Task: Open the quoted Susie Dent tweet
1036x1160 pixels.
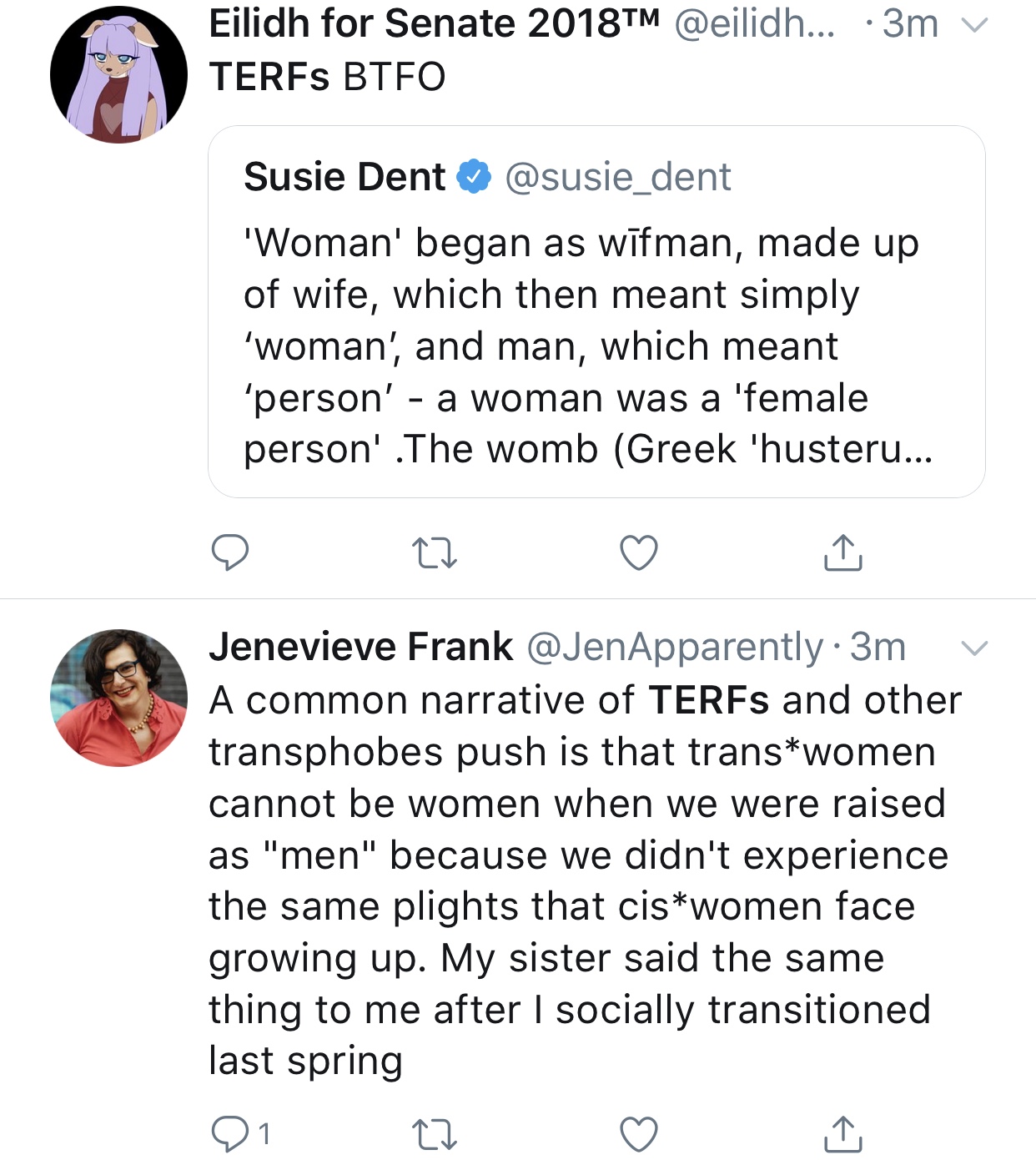Action: (596, 312)
